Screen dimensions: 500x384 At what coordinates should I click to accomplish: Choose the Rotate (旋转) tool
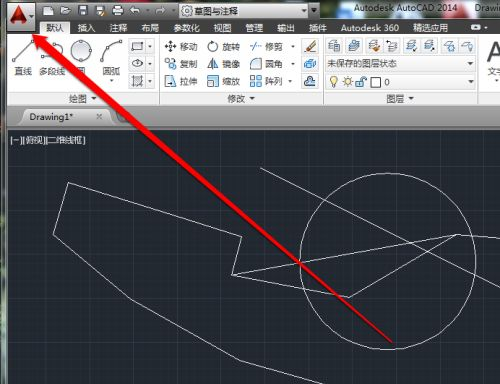pyautogui.click(x=223, y=47)
